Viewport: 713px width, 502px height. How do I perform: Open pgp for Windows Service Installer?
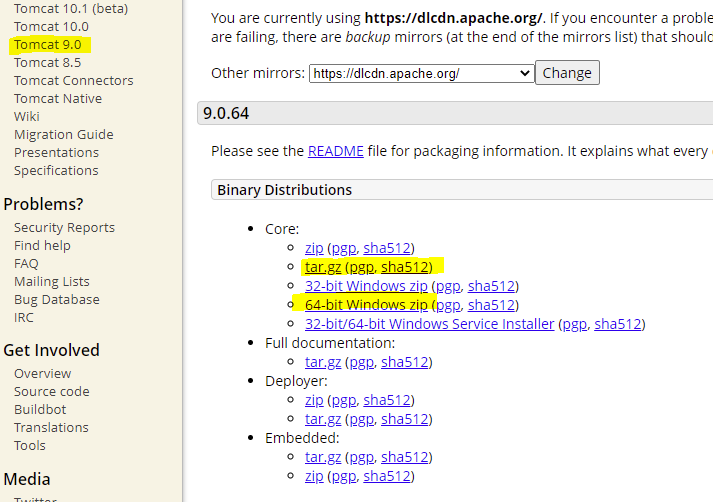tap(575, 324)
